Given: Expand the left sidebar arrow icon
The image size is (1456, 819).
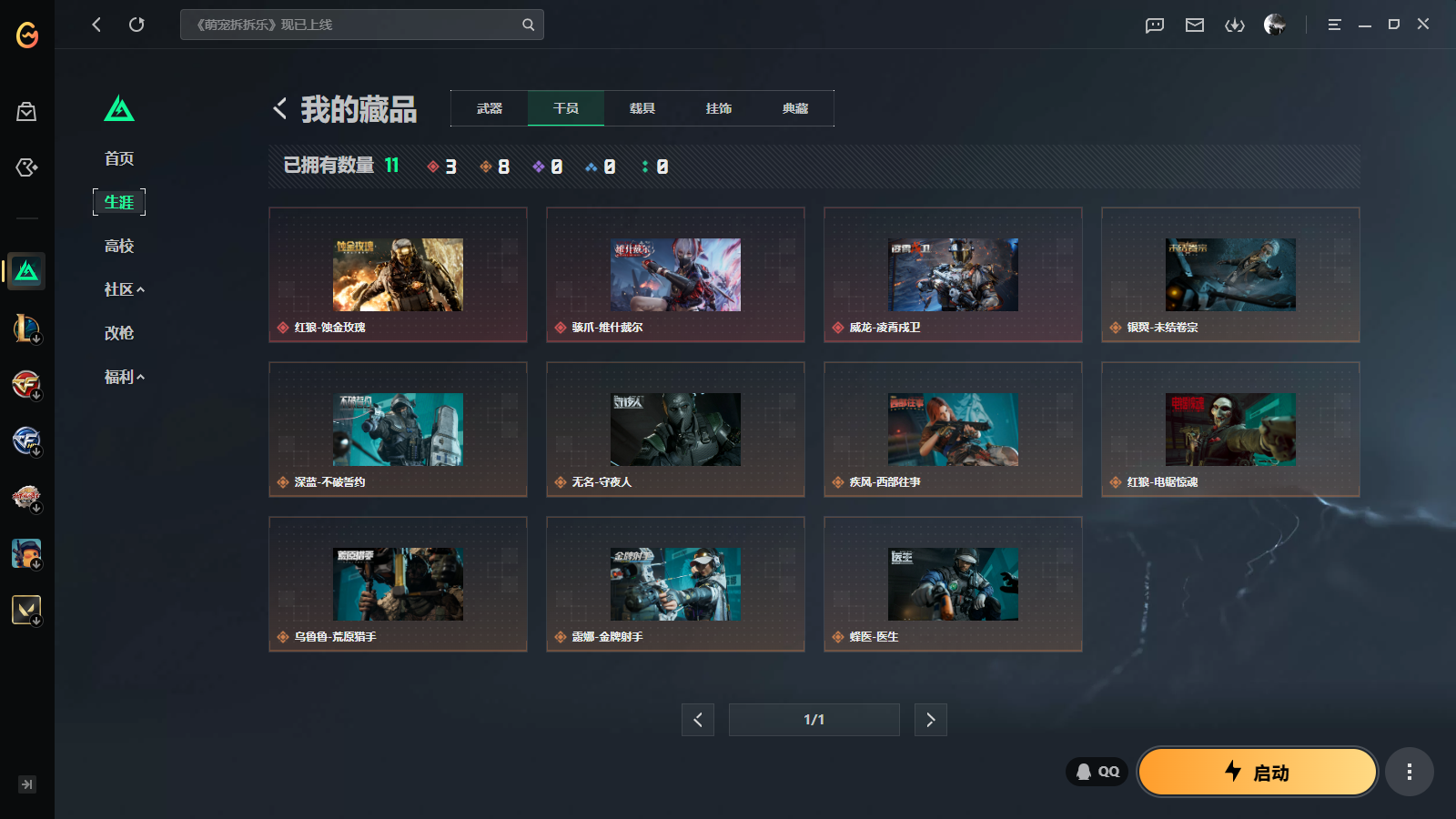Looking at the screenshot, I should tap(27, 784).
